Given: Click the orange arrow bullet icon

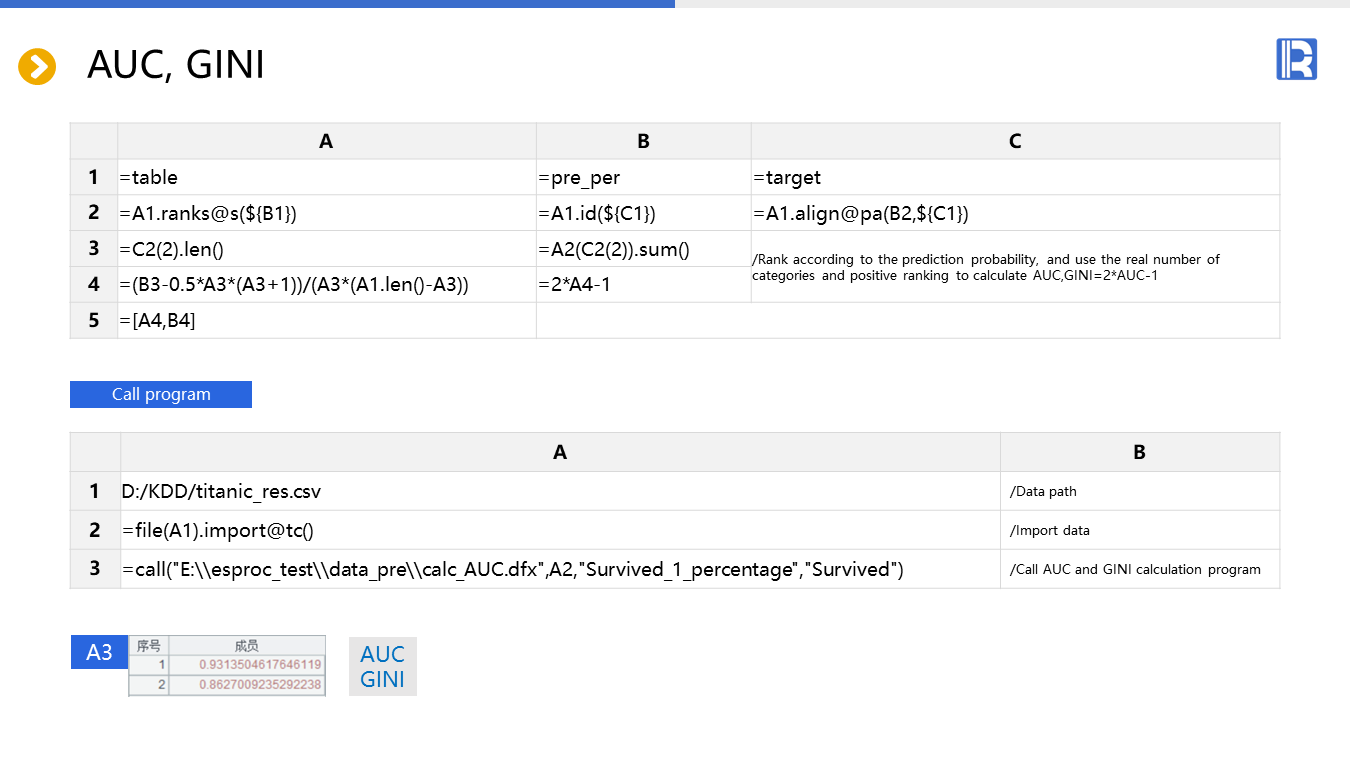Looking at the screenshot, I should [37, 67].
